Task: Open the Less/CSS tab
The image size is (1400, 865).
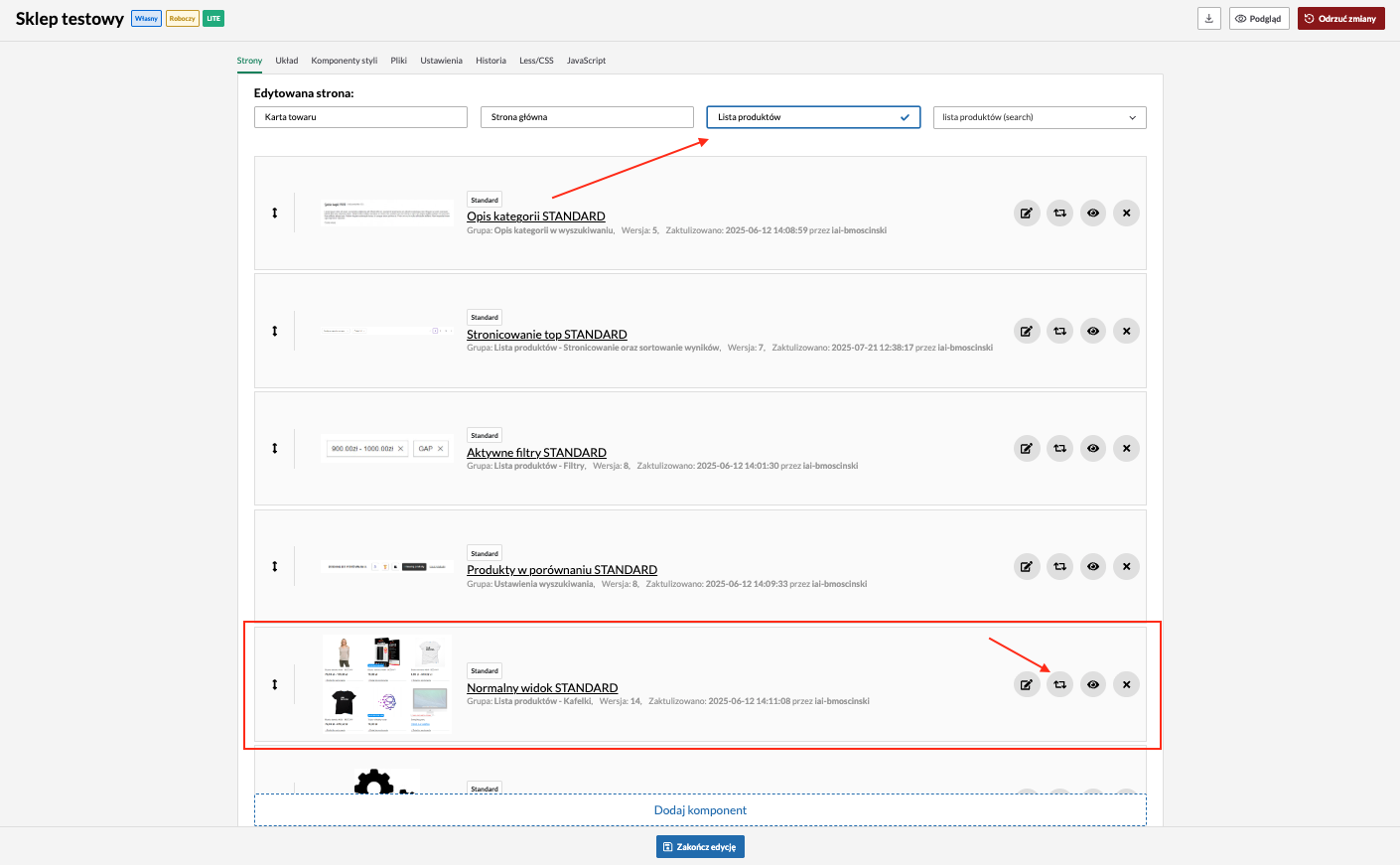Action: pos(536,61)
